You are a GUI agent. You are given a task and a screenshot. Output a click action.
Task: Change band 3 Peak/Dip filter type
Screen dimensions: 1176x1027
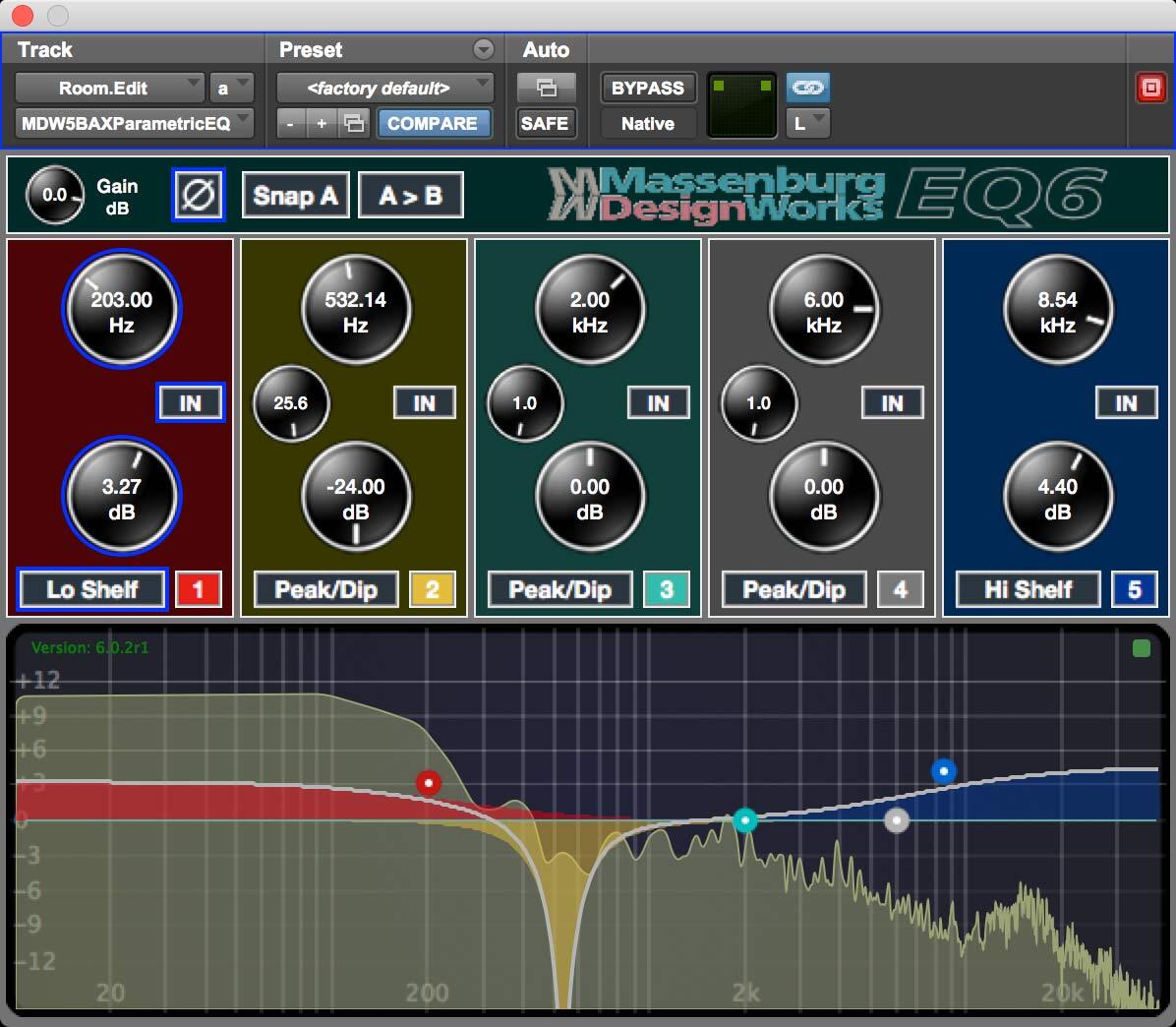[560, 589]
